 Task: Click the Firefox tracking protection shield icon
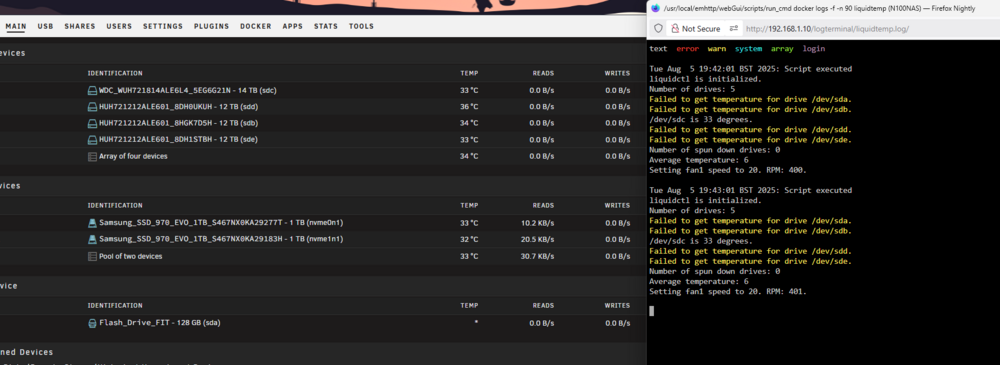tap(659, 29)
